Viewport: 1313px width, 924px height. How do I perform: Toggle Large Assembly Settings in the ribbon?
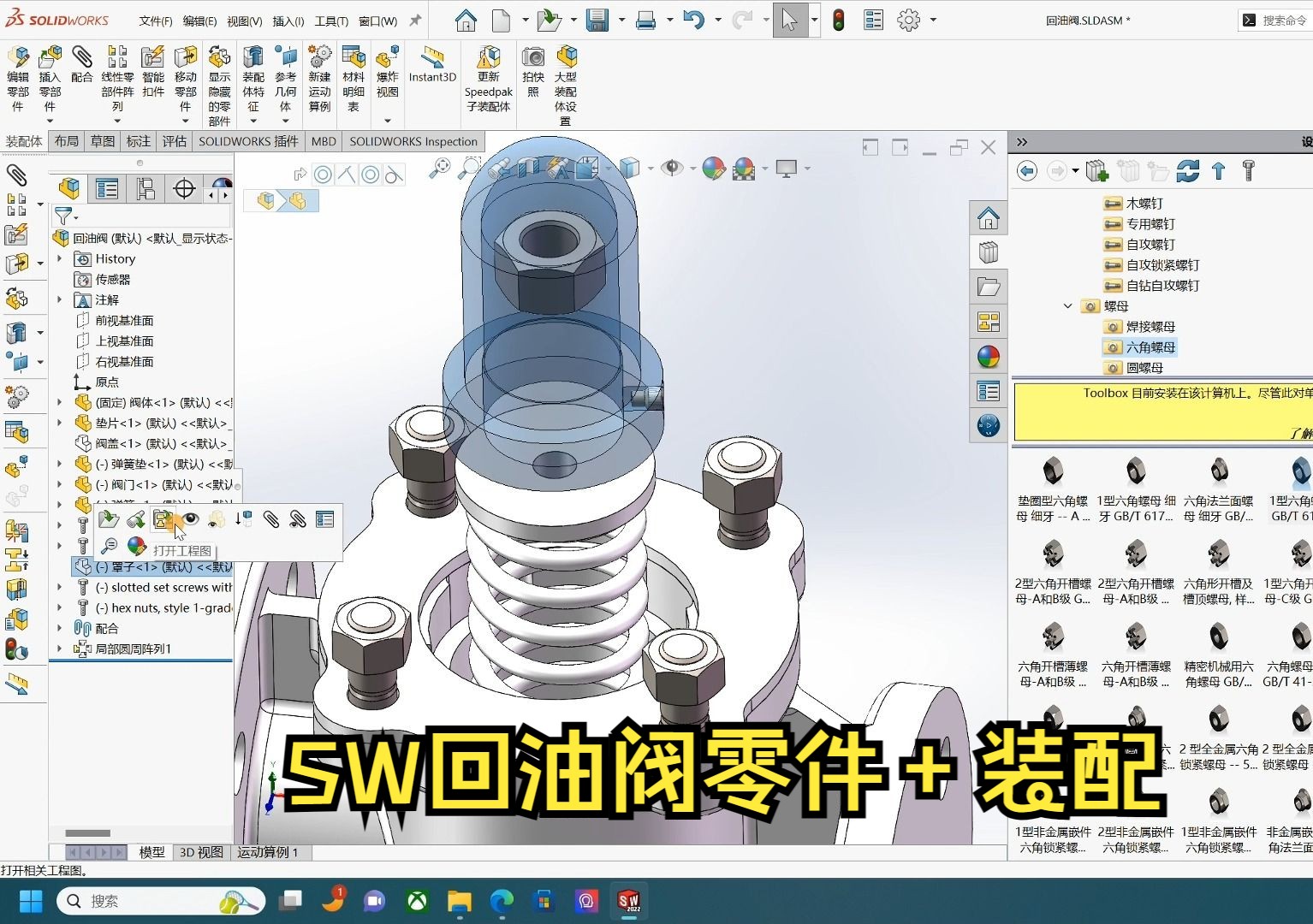click(566, 85)
